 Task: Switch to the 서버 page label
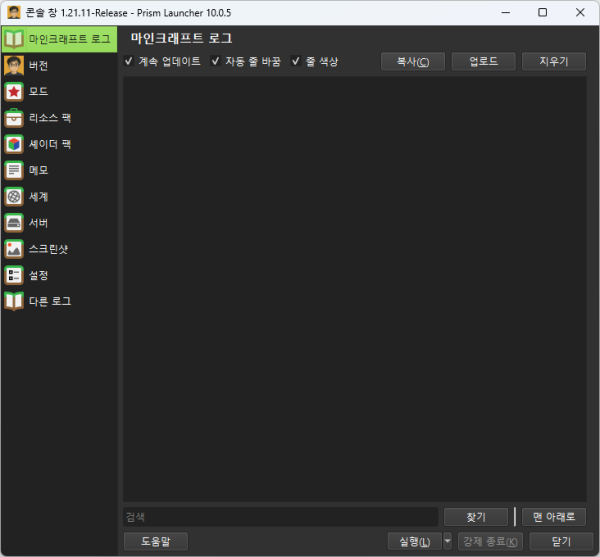click(39, 223)
